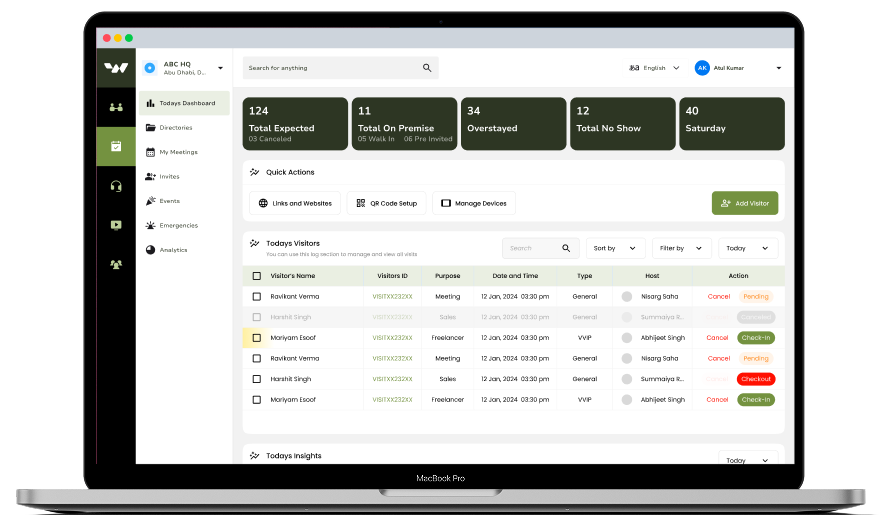Open the Filter by dropdown
887x520 pixels.
[x=681, y=248]
